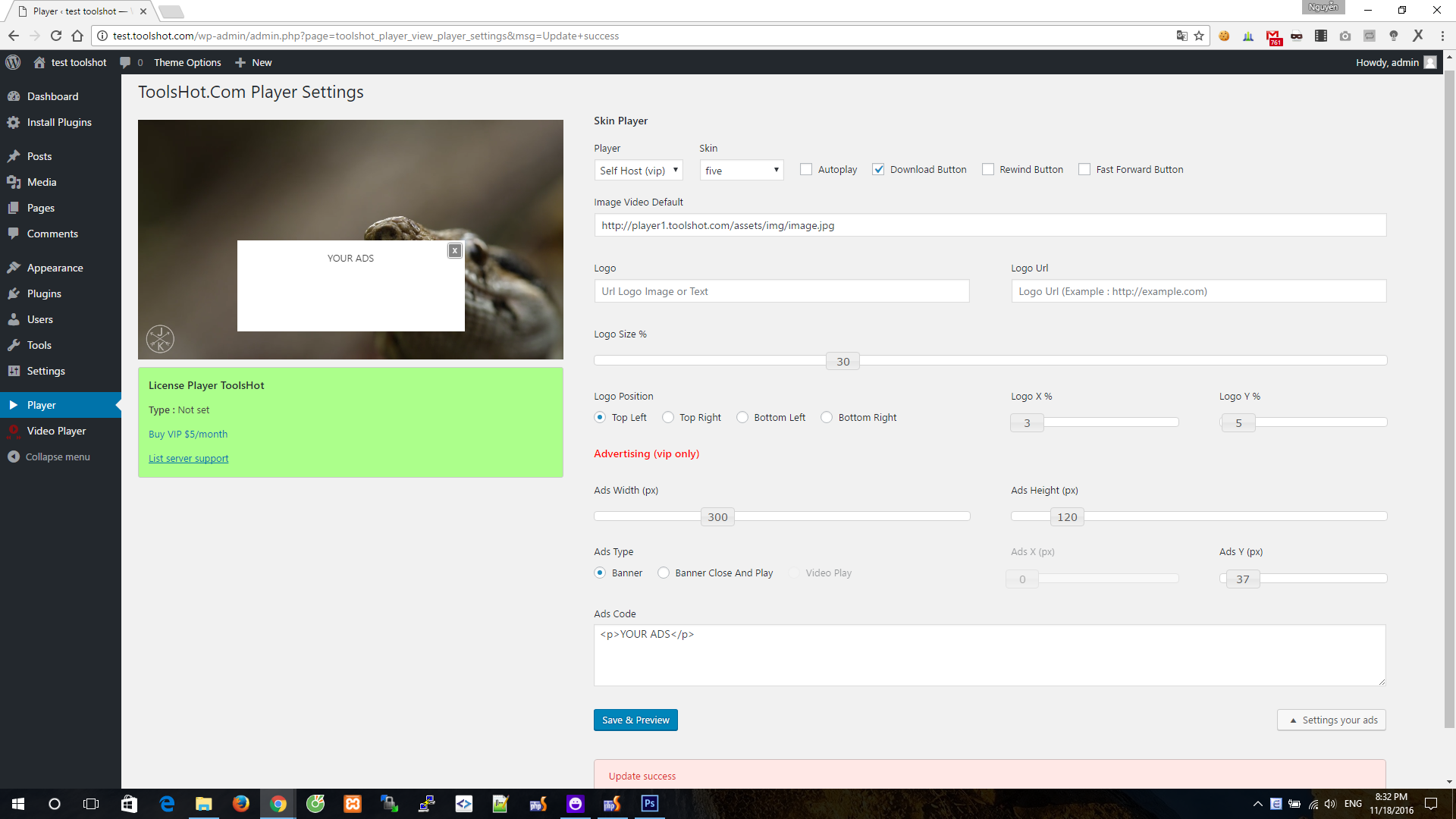Uncheck the Download Button checkbox
Screen dimensions: 1456x819
(878, 170)
